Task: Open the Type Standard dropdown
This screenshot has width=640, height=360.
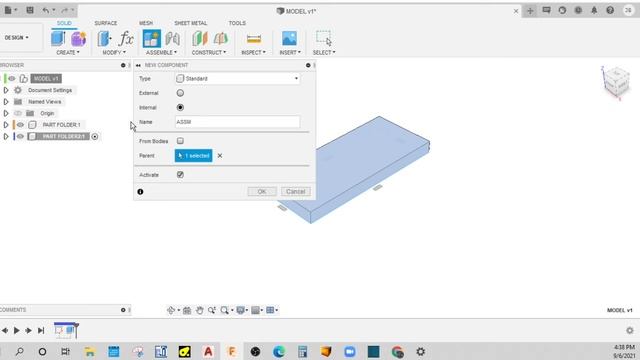Action: click(238, 78)
